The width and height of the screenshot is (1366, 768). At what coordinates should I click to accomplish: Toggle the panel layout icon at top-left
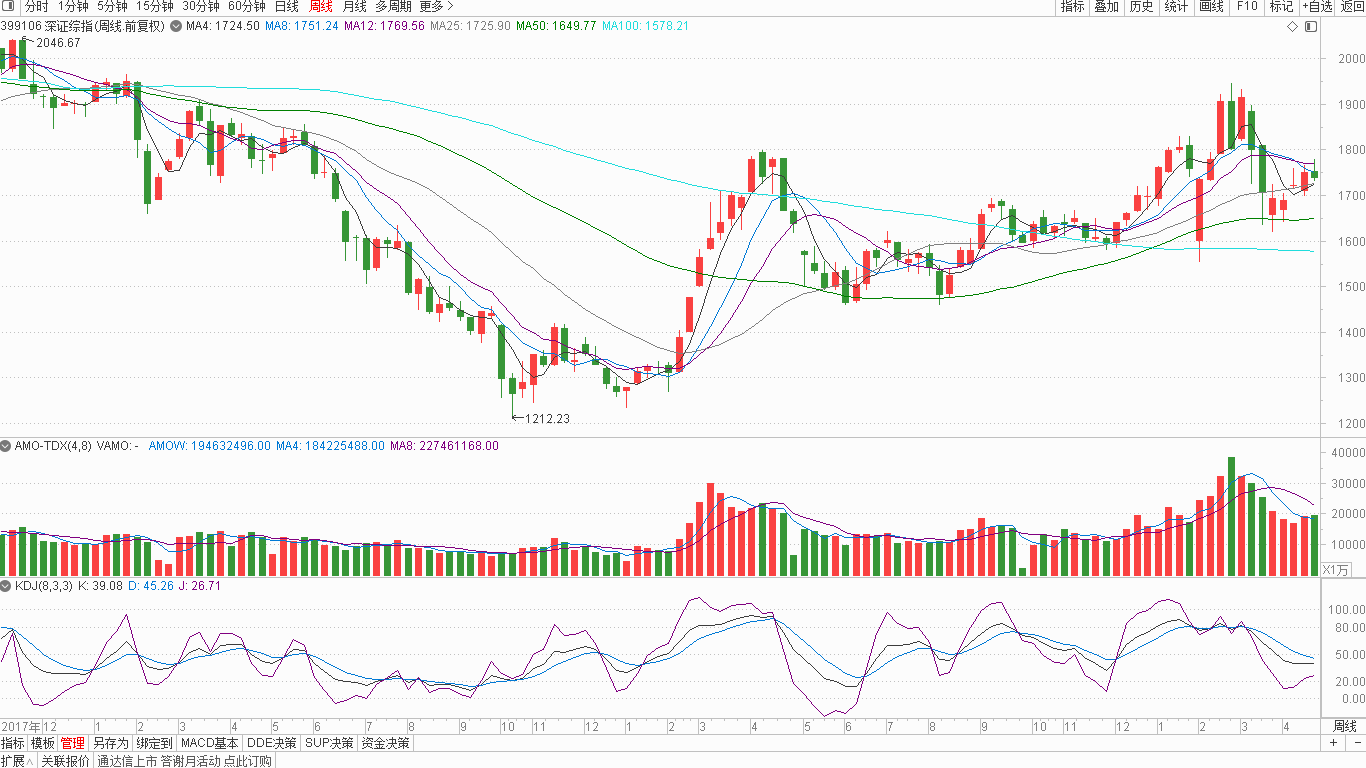[x=7, y=6]
